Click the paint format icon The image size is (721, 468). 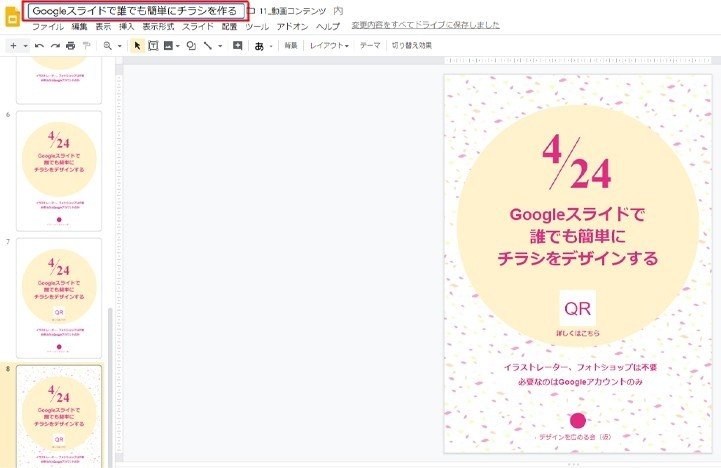[86, 46]
